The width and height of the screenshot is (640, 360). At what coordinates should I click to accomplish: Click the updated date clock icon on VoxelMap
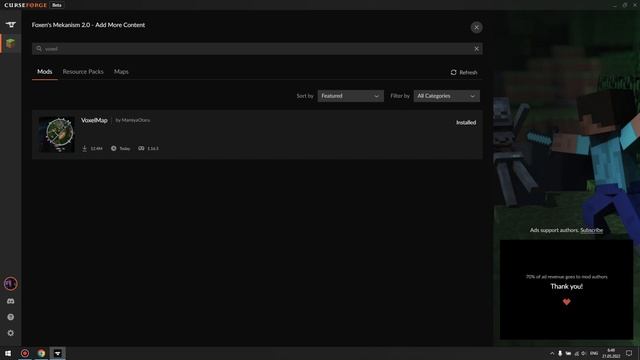(113, 148)
